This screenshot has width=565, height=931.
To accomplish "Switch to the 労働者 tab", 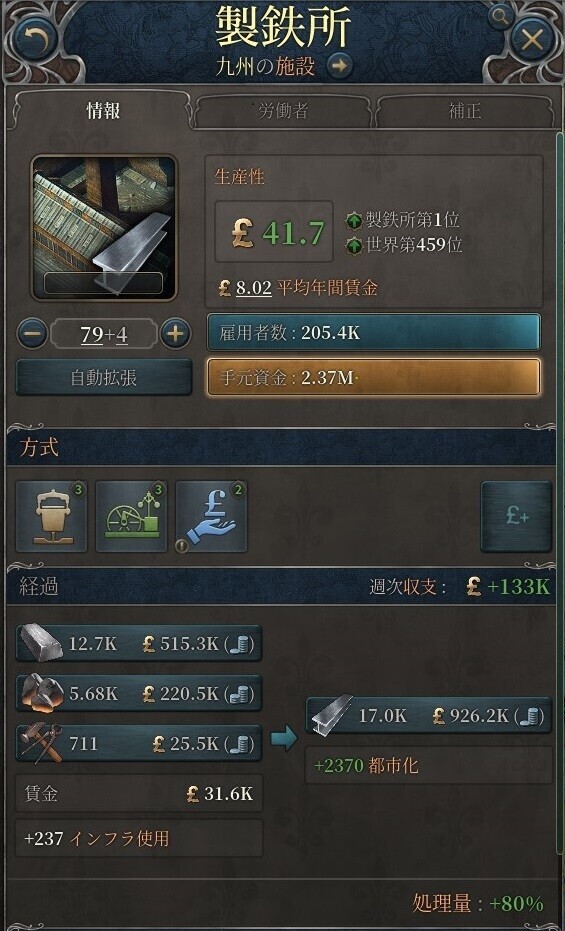I will 282,111.
